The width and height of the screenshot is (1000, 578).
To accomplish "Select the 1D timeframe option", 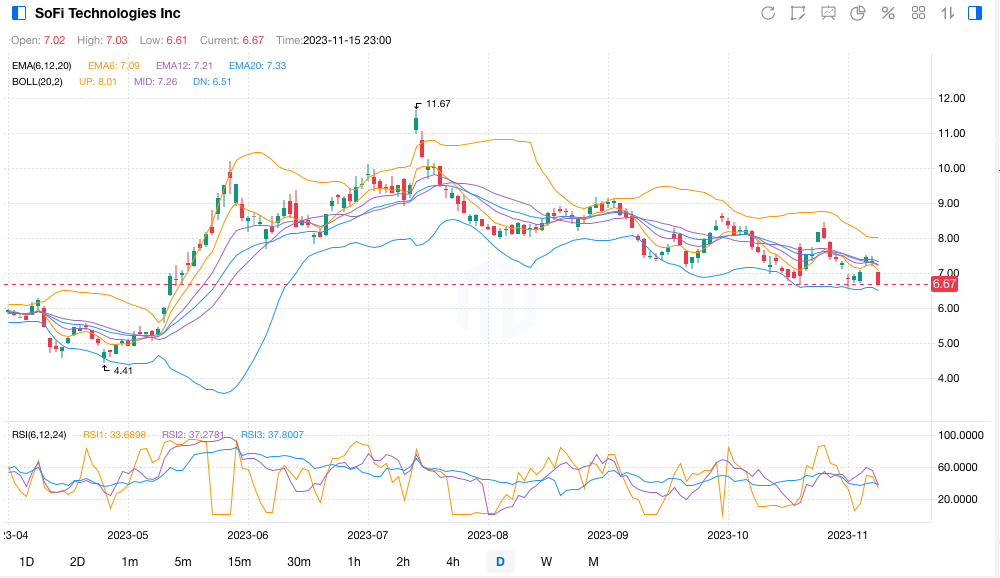I will 27,562.
